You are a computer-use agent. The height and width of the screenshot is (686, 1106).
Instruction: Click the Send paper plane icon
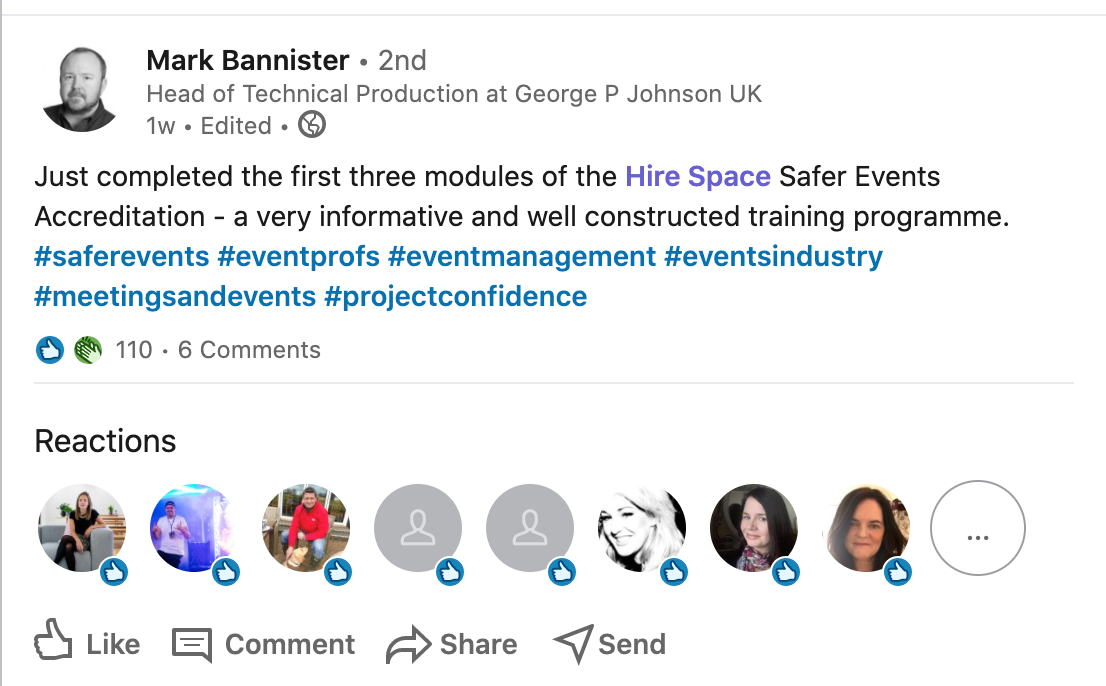[x=573, y=644]
